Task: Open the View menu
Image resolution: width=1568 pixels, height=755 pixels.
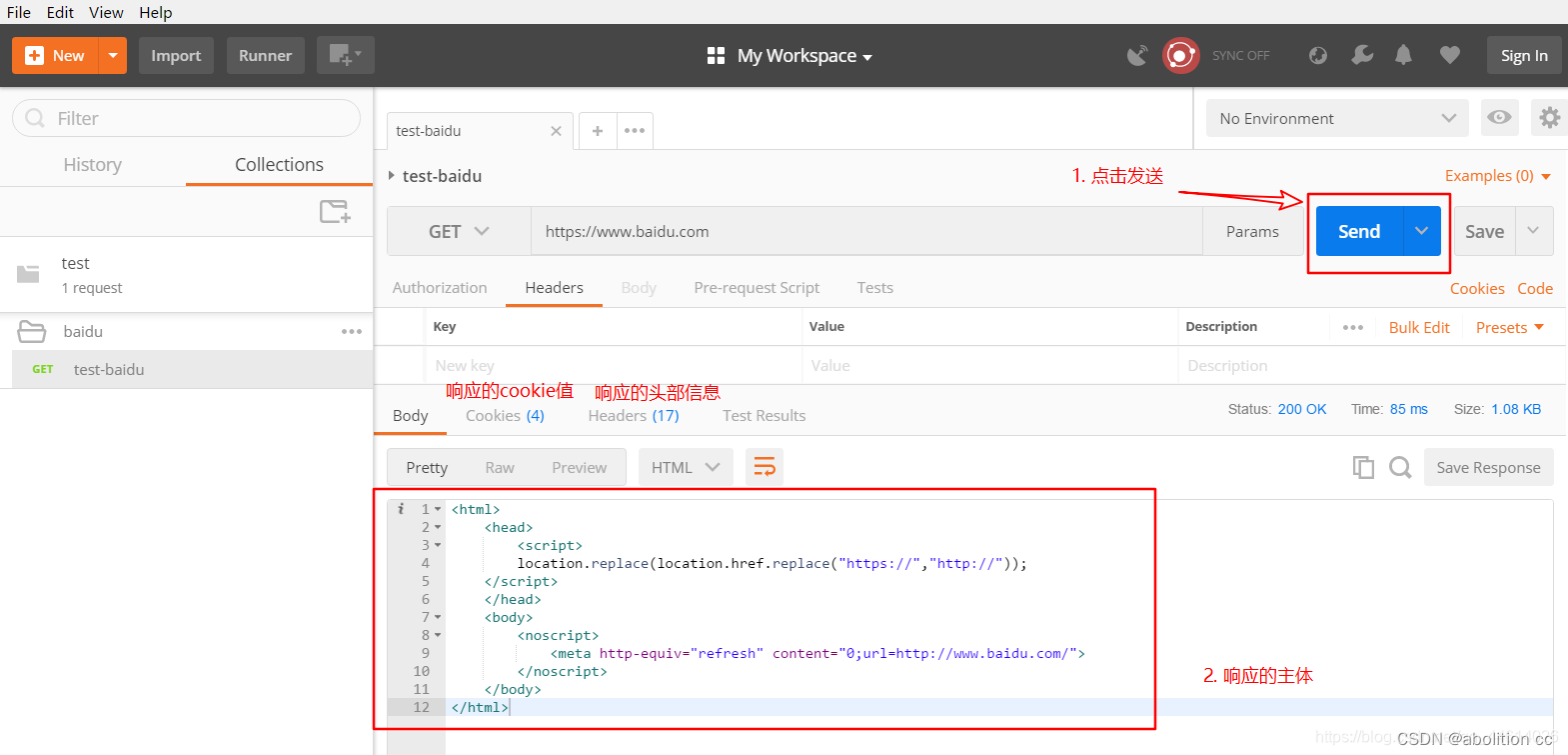Action: coord(106,12)
